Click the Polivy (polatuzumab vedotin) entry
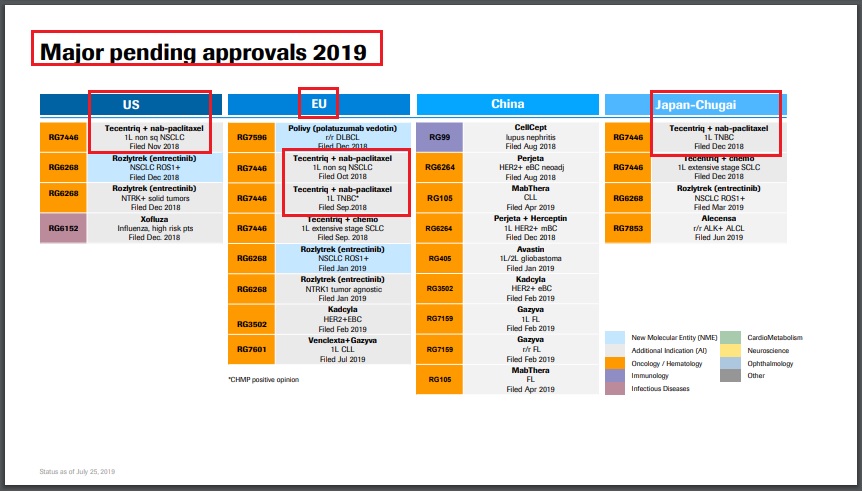862x492 pixels. 342,137
